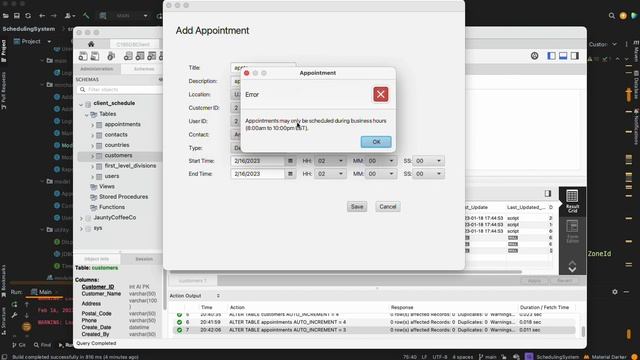
Task: Open Git tool window tab
Action: (x=19, y=345)
